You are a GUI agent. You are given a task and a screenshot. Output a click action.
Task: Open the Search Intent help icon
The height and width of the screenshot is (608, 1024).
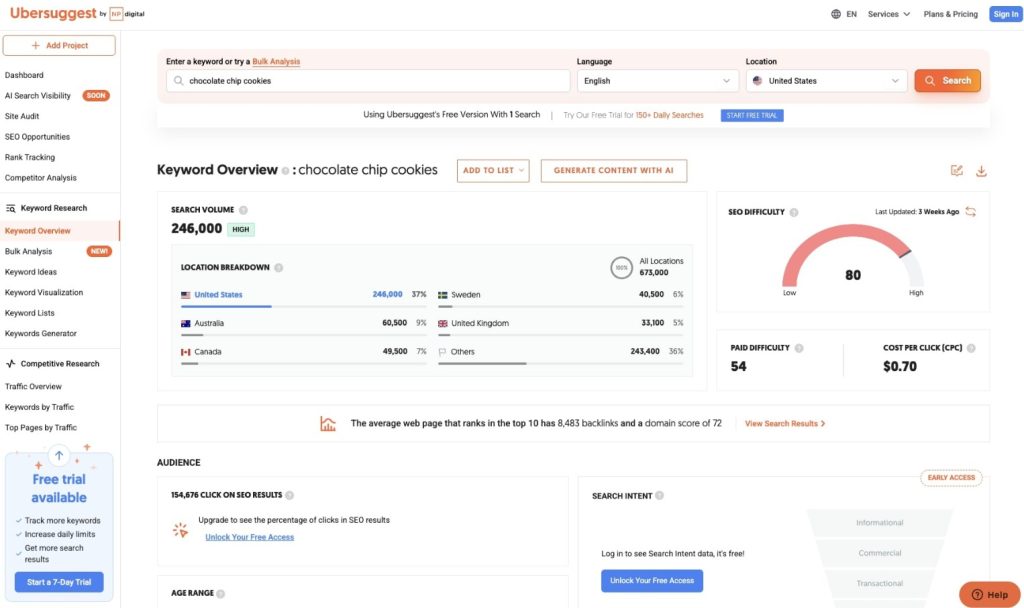coord(660,496)
